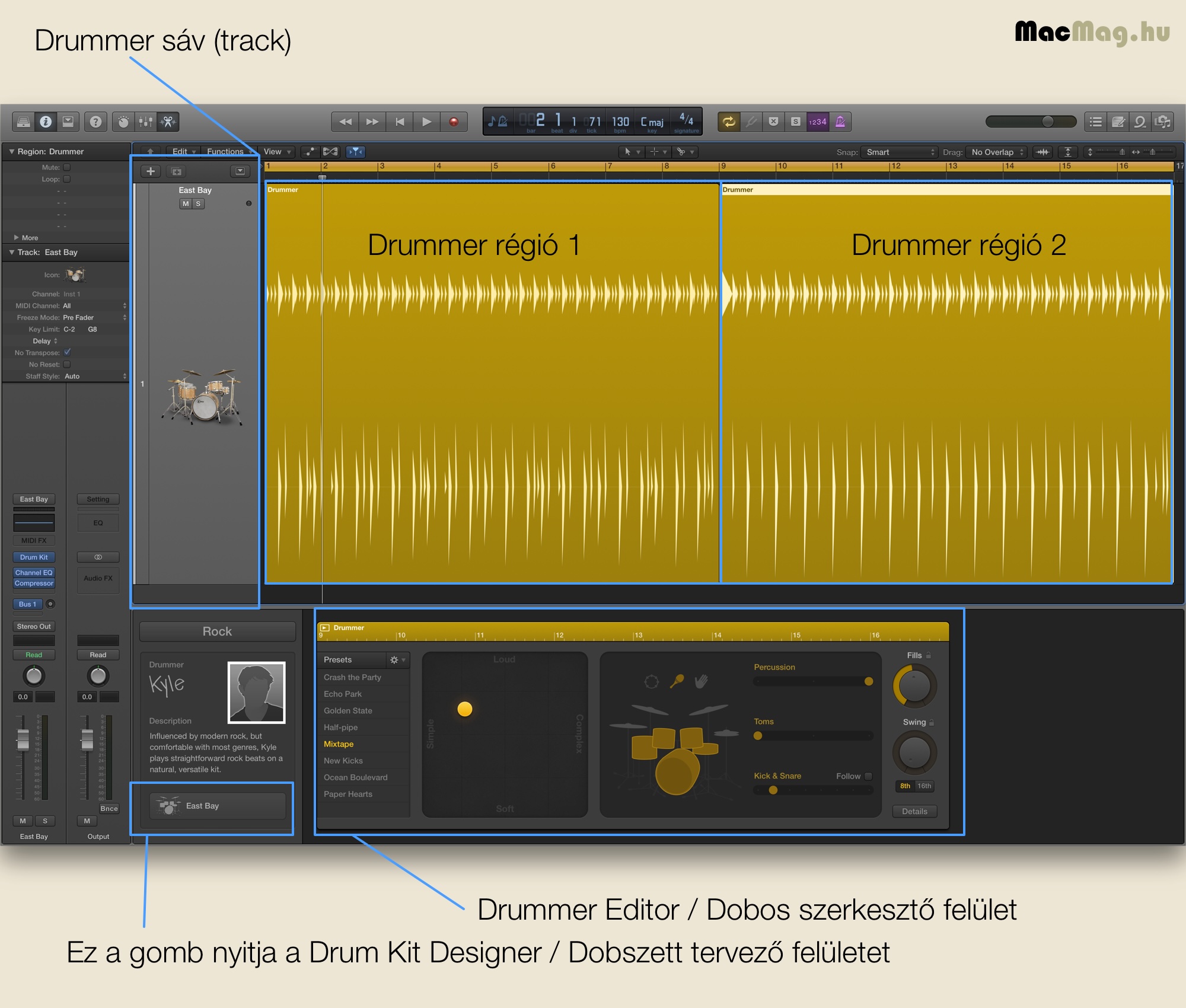Screen dimensions: 1186x1008
Task: Mute the East Bay track header
Action: pos(186,203)
